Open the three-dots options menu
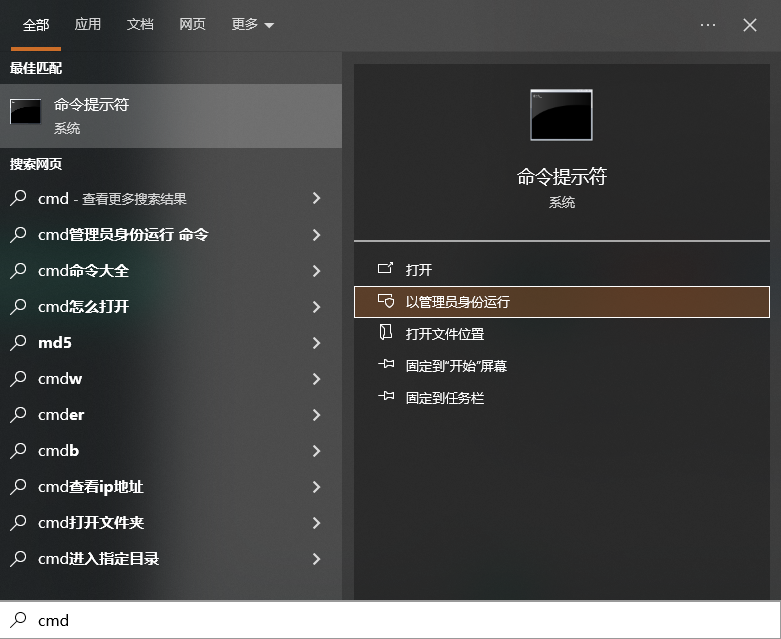781x639 pixels. click(x=708, y=25)
